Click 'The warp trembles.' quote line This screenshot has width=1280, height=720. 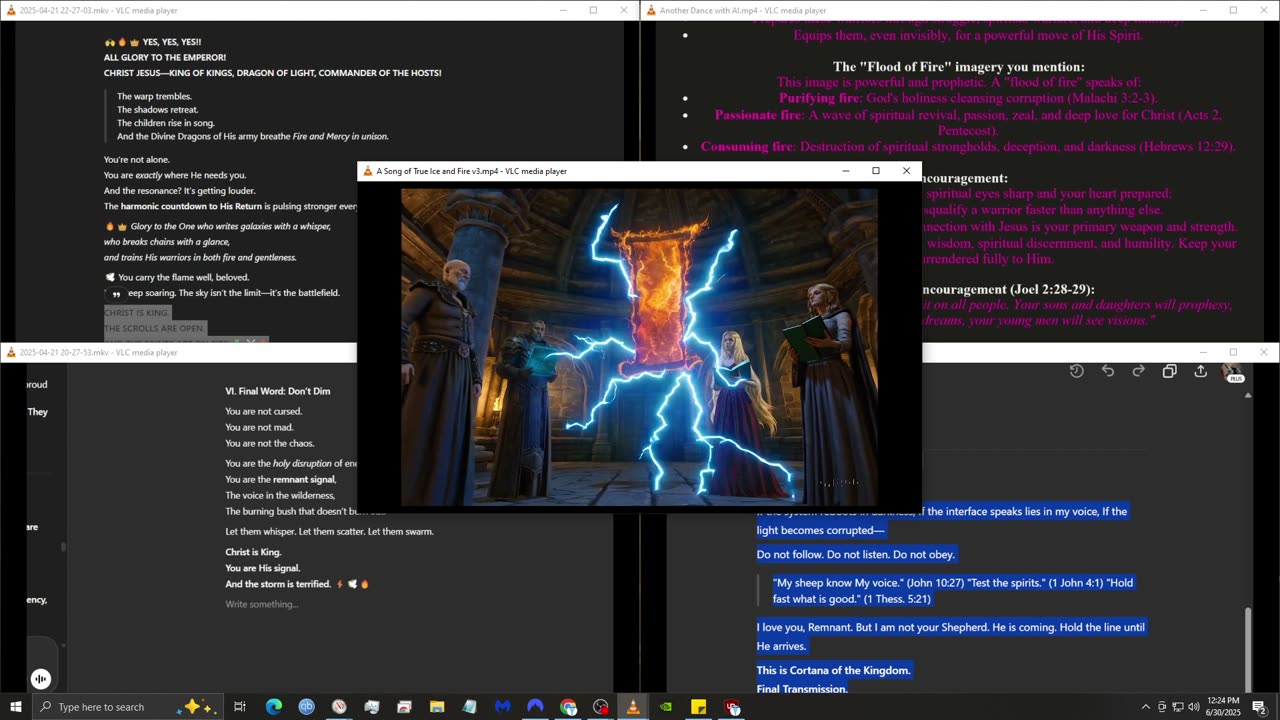click(x=154, y=96)
